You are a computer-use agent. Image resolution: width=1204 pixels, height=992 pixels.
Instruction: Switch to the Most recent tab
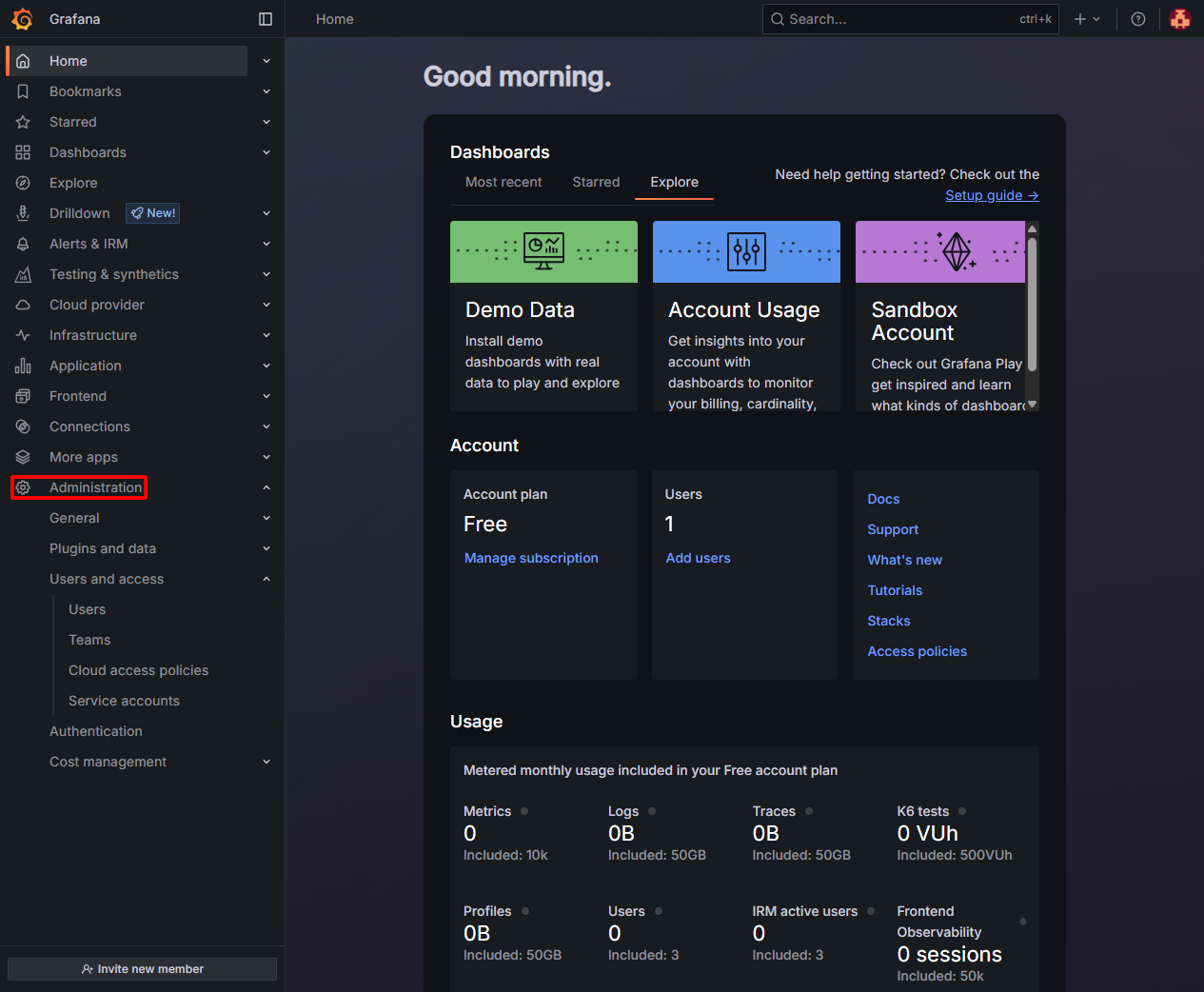point(503,182)
